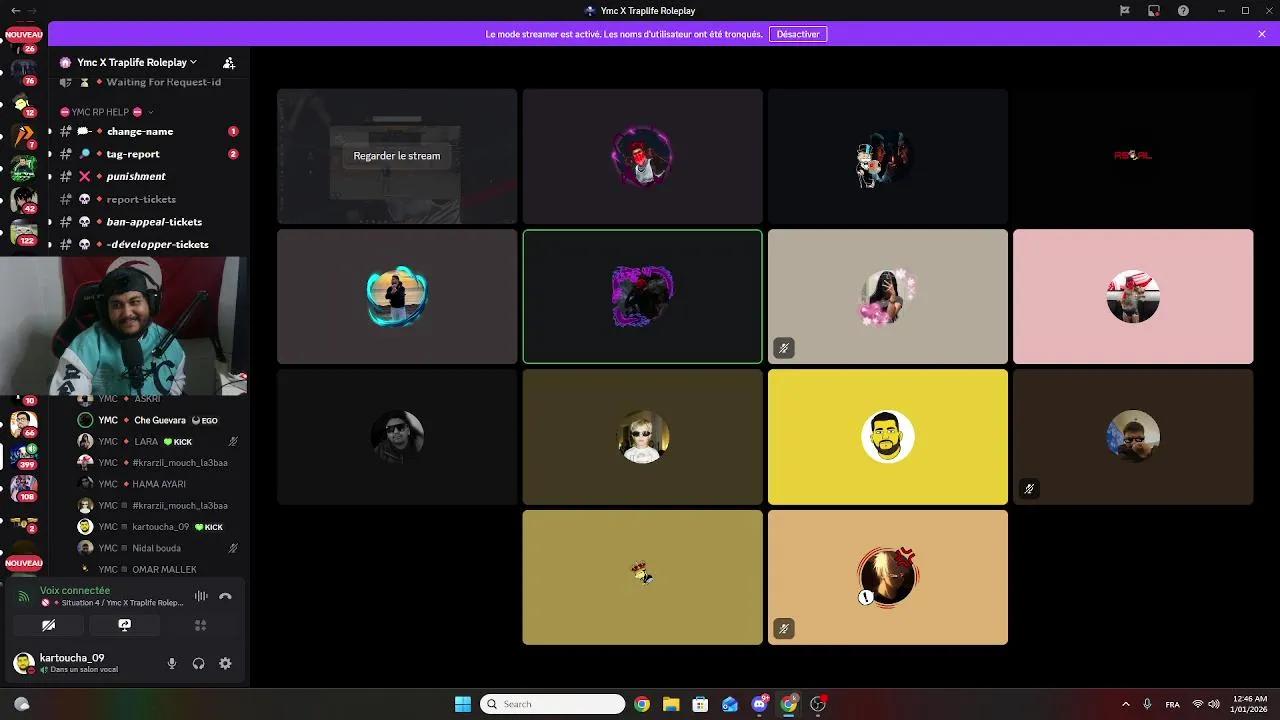Check the green voice connection quality icon
The image size is (1280, 720).
click(22, 596)
